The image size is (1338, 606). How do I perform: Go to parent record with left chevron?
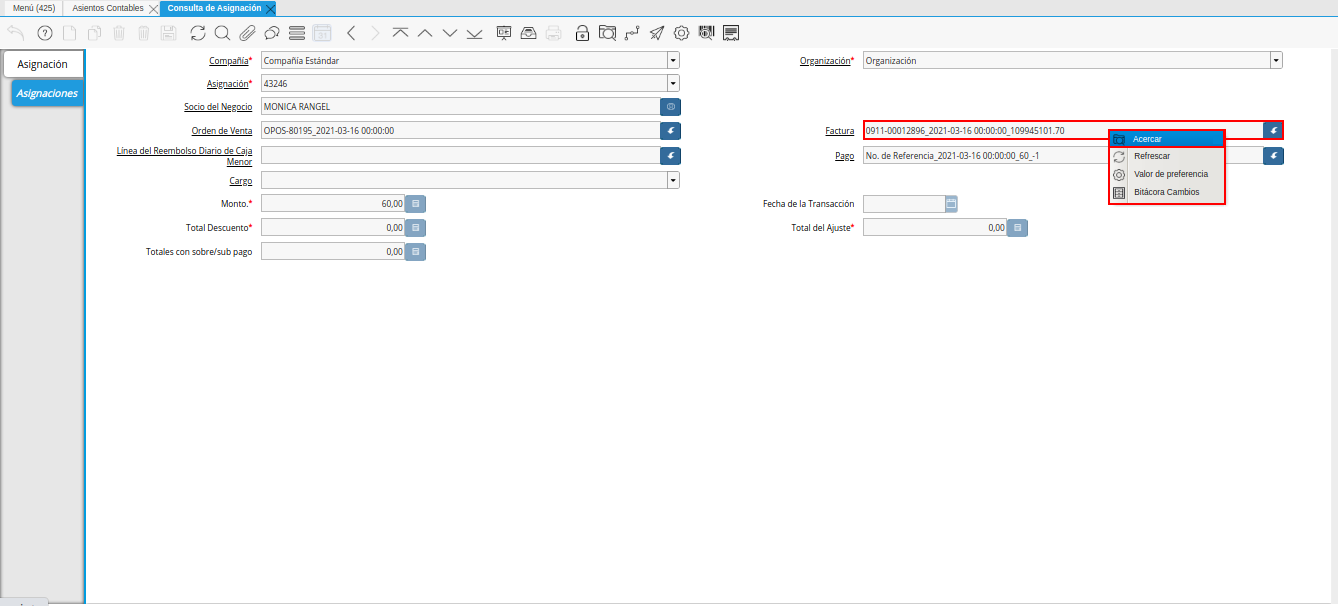[351, 33]
